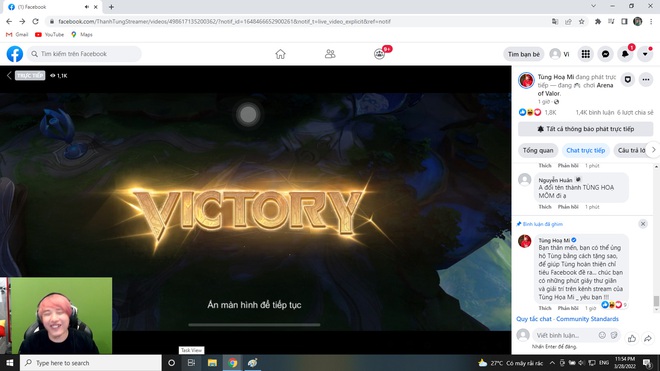Viewport: 660px width, 371px height.
Task: Open the notifications bell icon
Action: coord(625,54)
